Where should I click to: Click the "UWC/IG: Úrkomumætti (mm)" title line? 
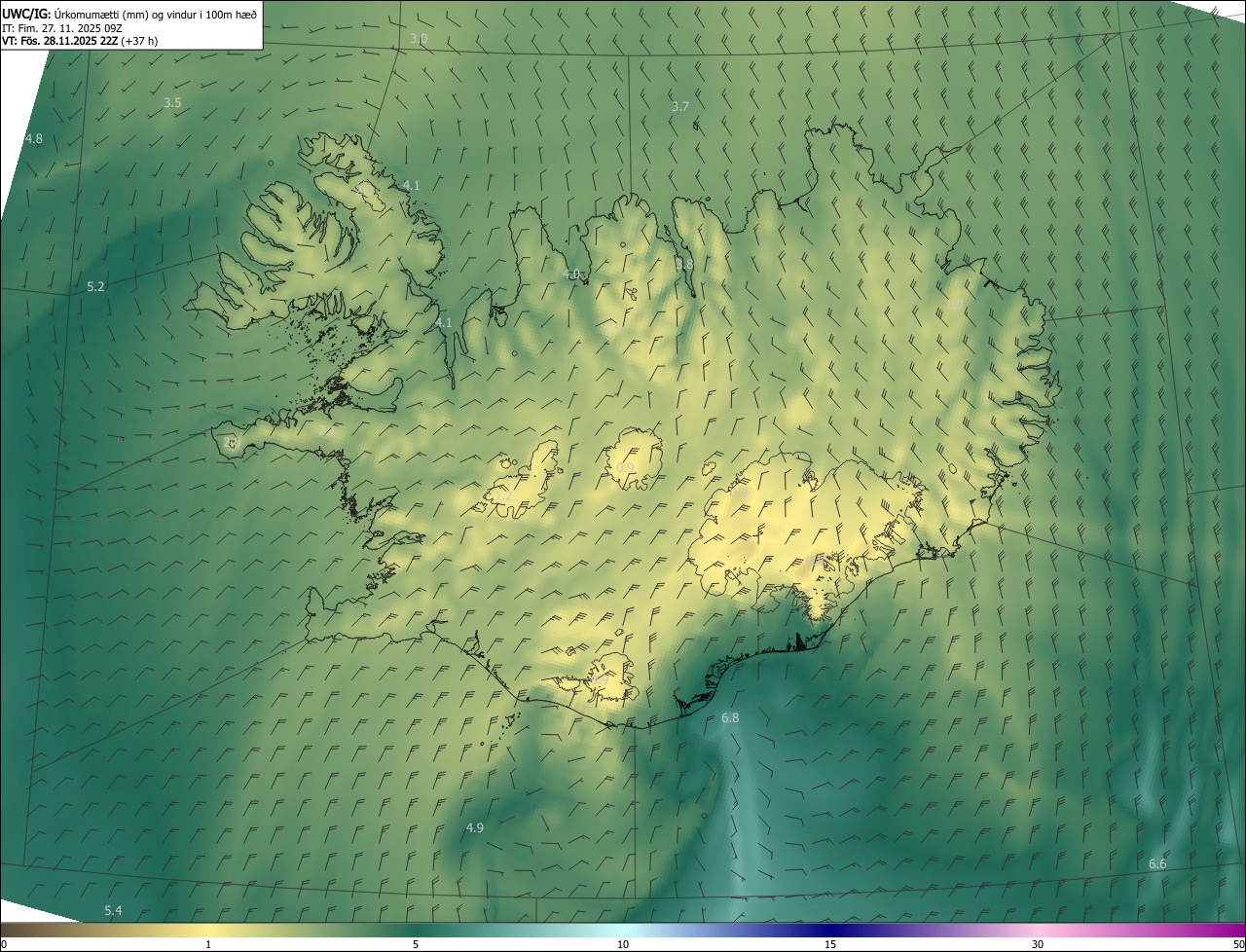point(129,13)
